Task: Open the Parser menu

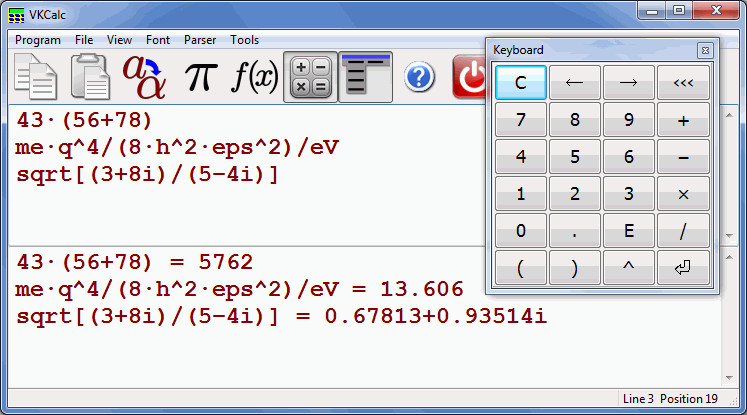Action: [200, 40]
